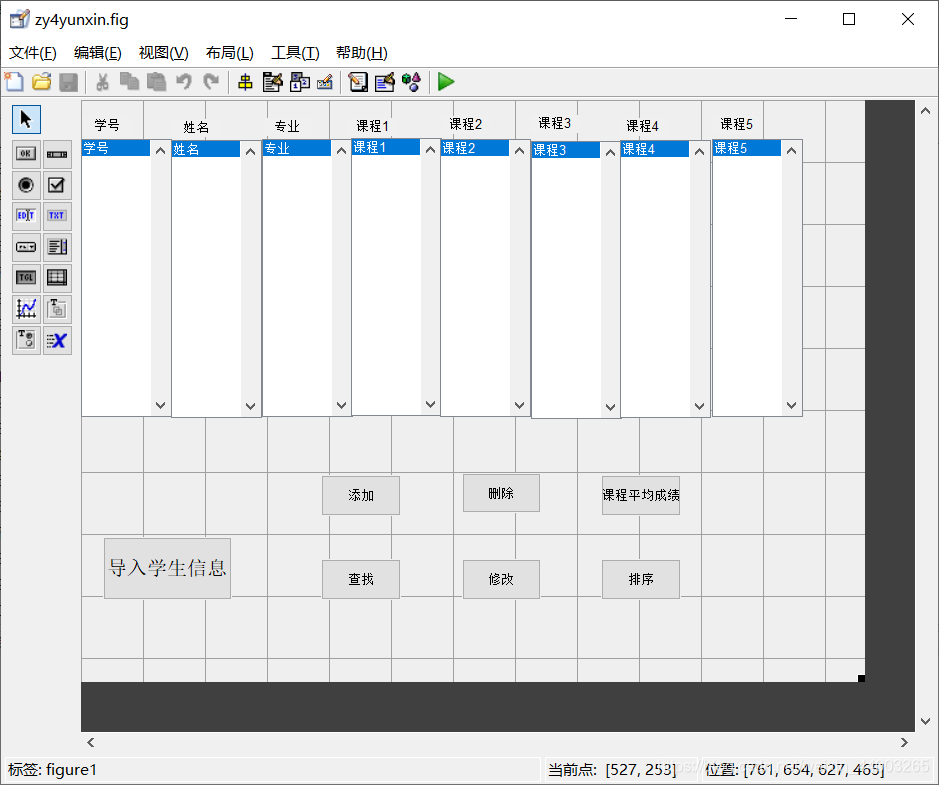Click the figure resize handle at canvas corner
This screenshot has height=785, width=939.
coord(861,678)
